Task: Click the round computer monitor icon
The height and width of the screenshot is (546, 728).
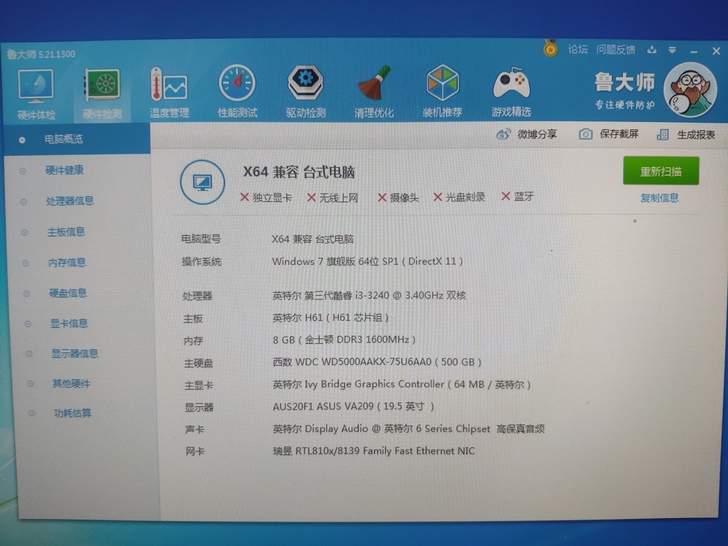Action: (202, 182)
